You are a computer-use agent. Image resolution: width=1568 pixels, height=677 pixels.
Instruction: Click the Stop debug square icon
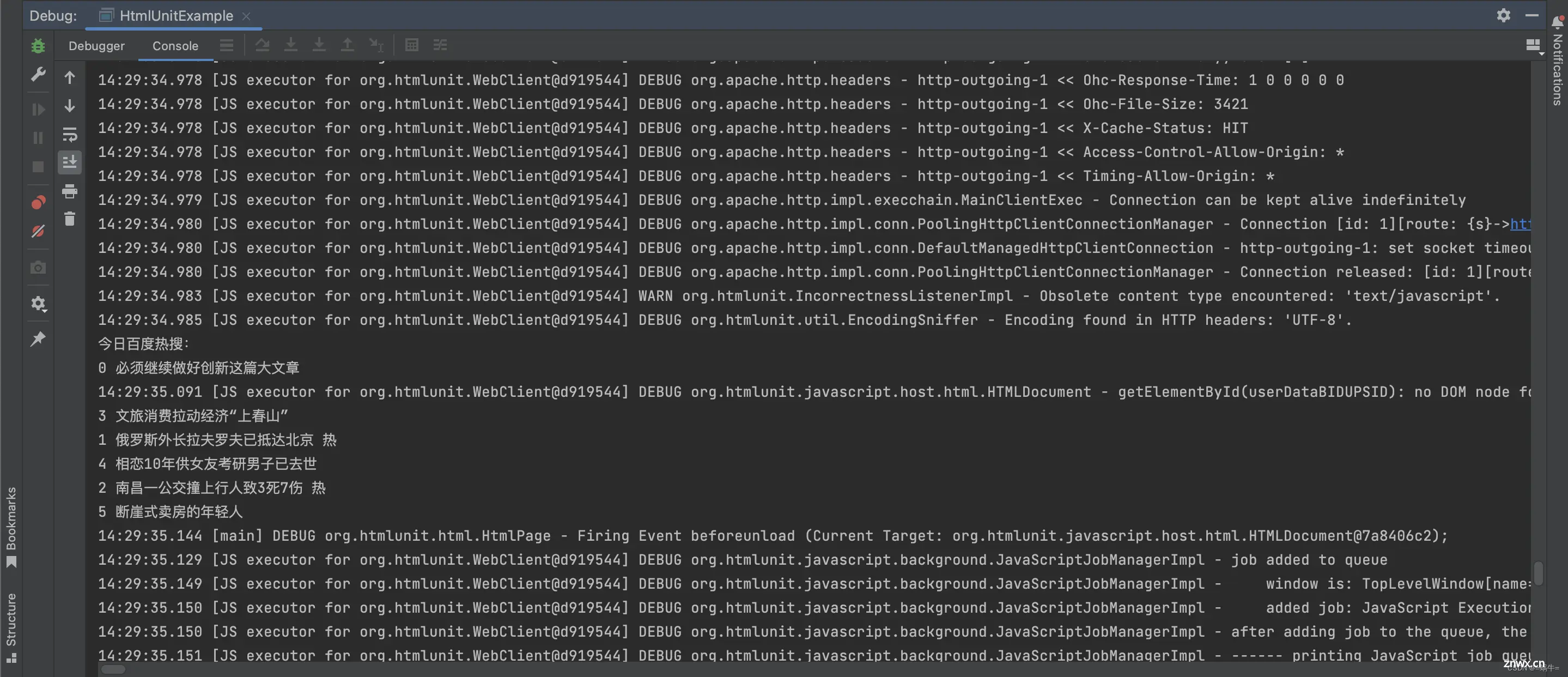tap(38, 167)
